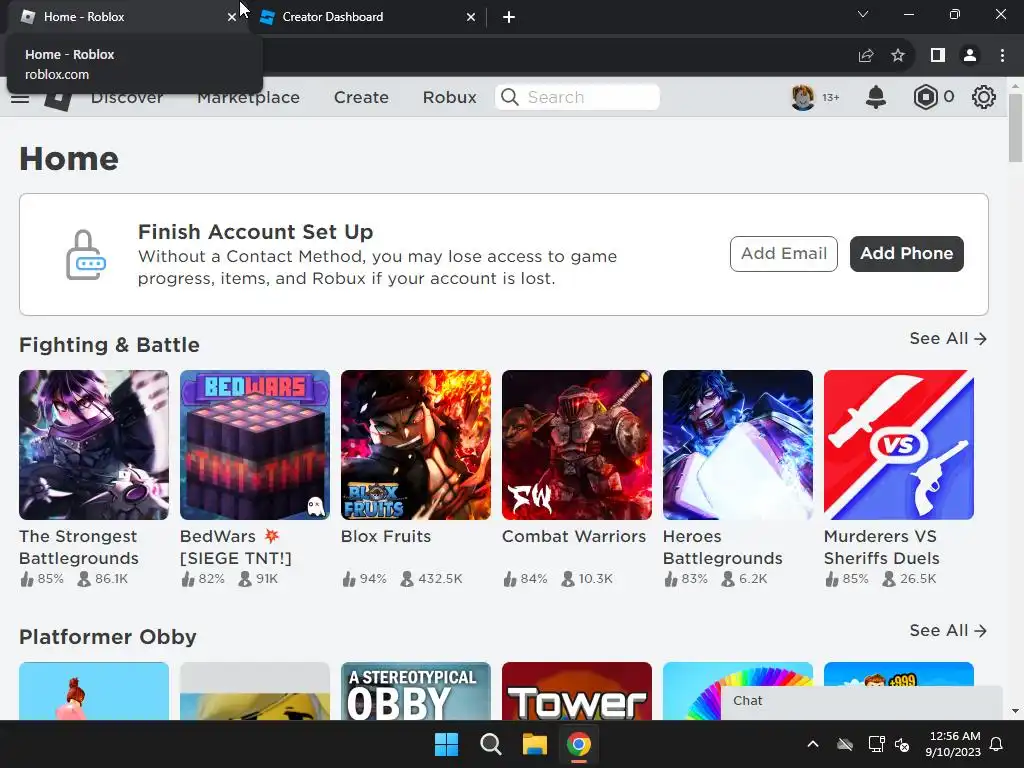This screenshot has height=768, width=1024.
Task: Switch to the Creator Dashboard tab
Action: click(x=368, y=17)
